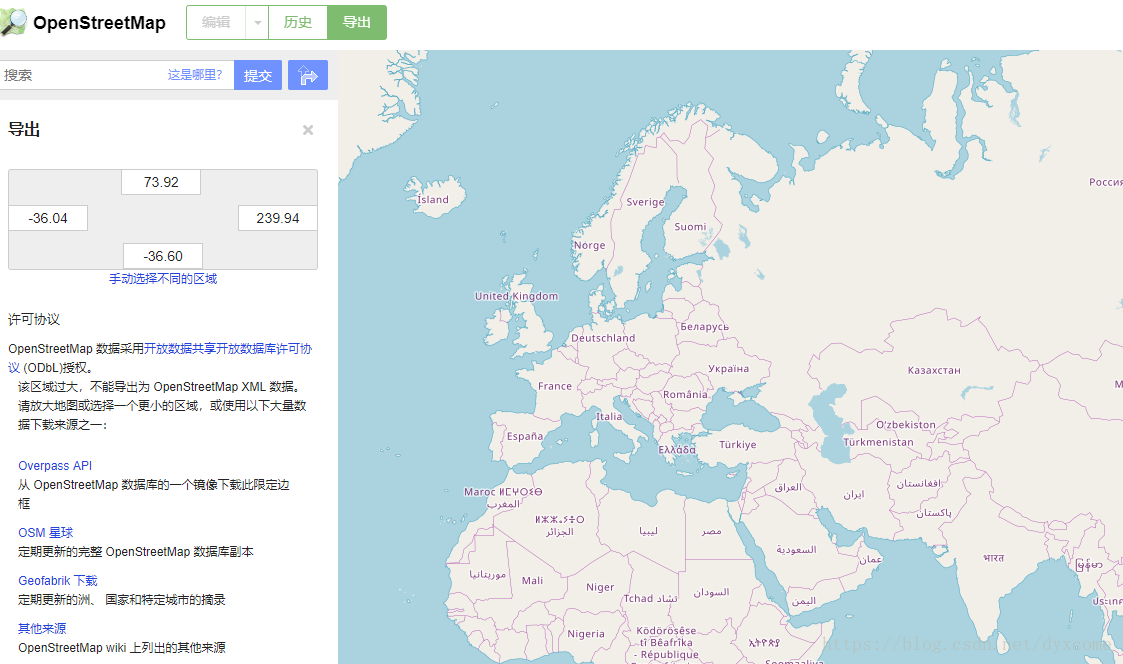Viewport: 1123px width, 664px height.
Task: Expand the 编辑 dropdown arrow
Action: coord(257,22)
